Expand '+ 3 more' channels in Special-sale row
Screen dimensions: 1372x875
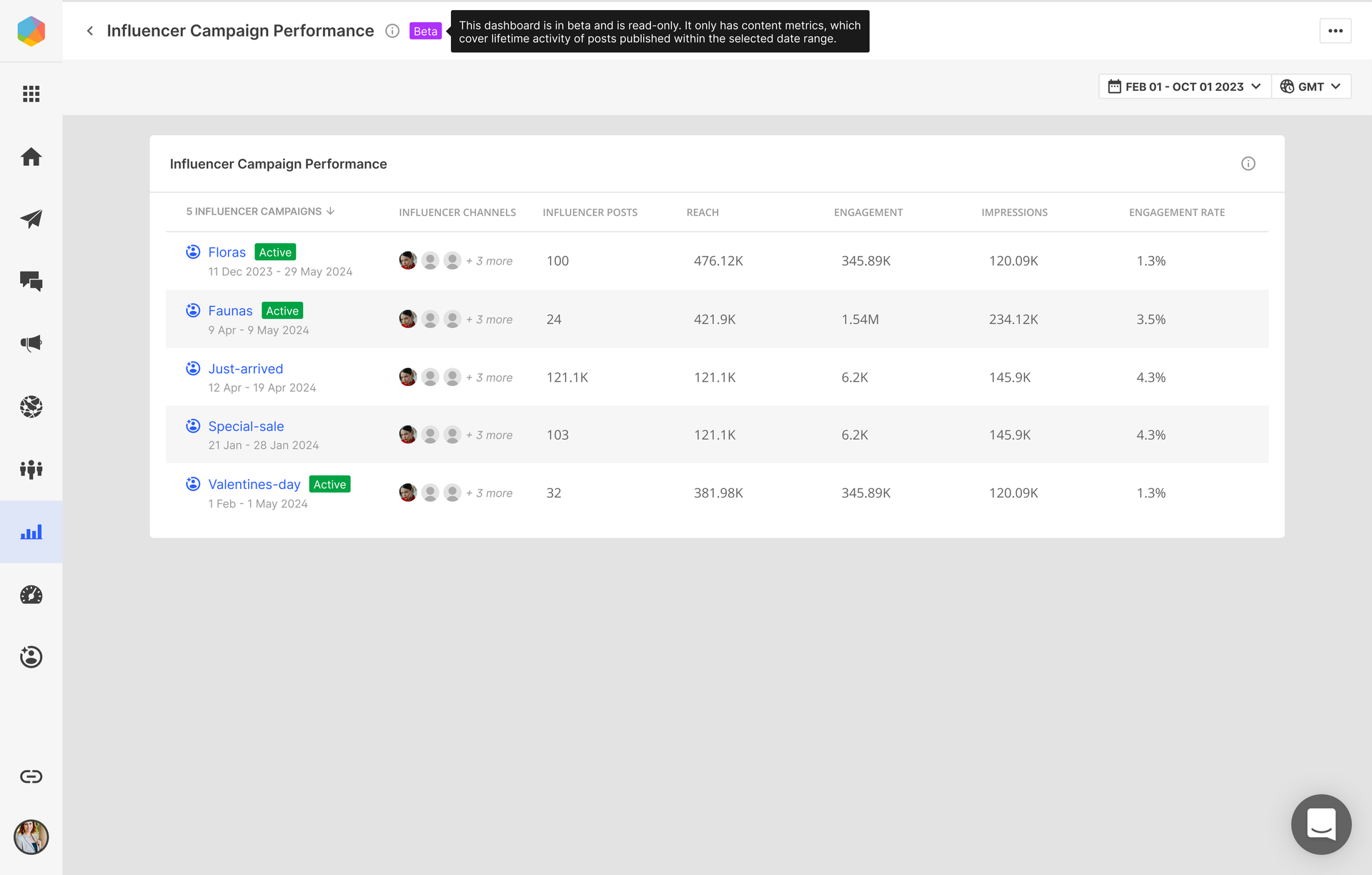pyautogui.click(x=489, y=435)
